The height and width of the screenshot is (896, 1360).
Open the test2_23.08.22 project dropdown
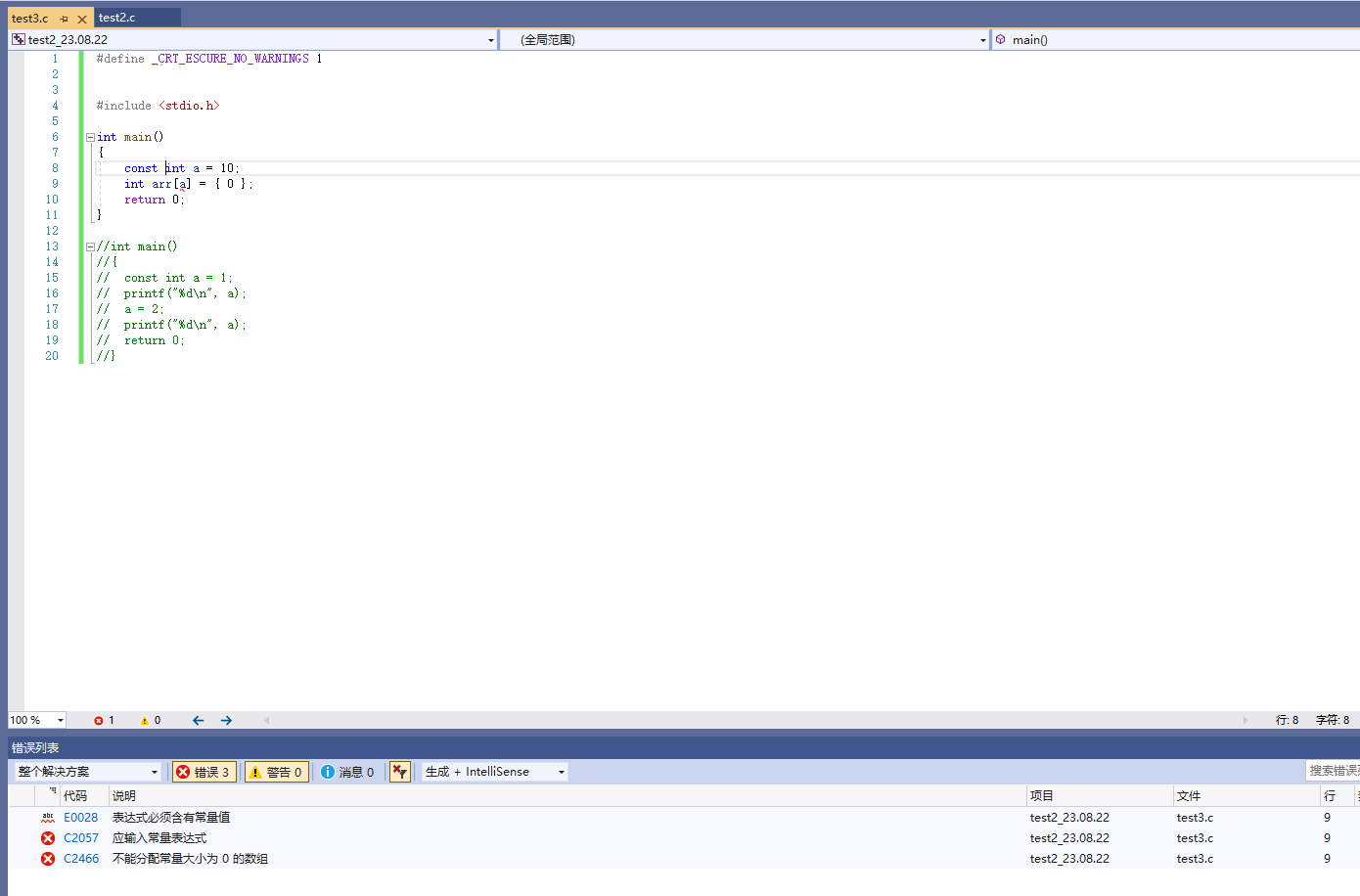tap(491, 40)
